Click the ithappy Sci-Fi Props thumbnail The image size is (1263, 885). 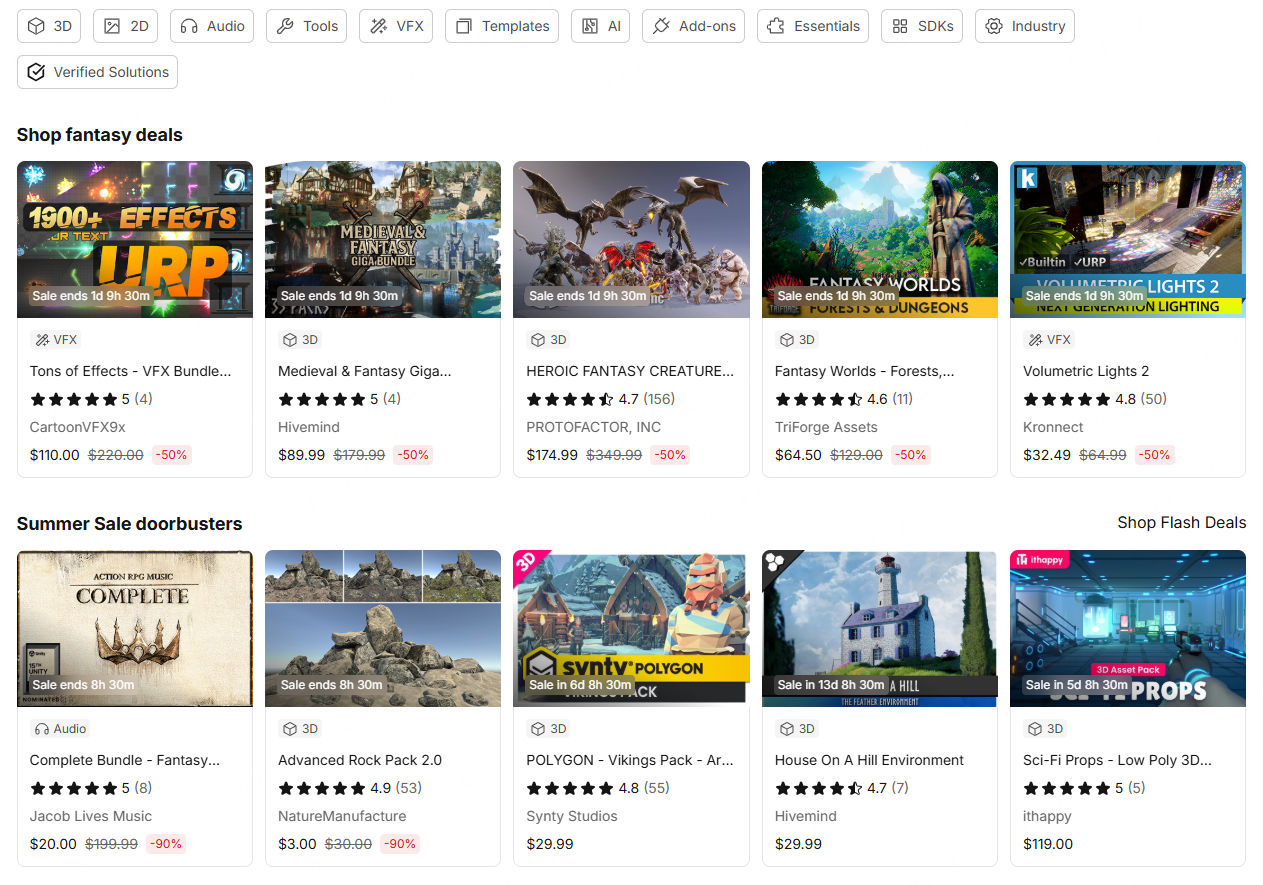pos(1128,629)
